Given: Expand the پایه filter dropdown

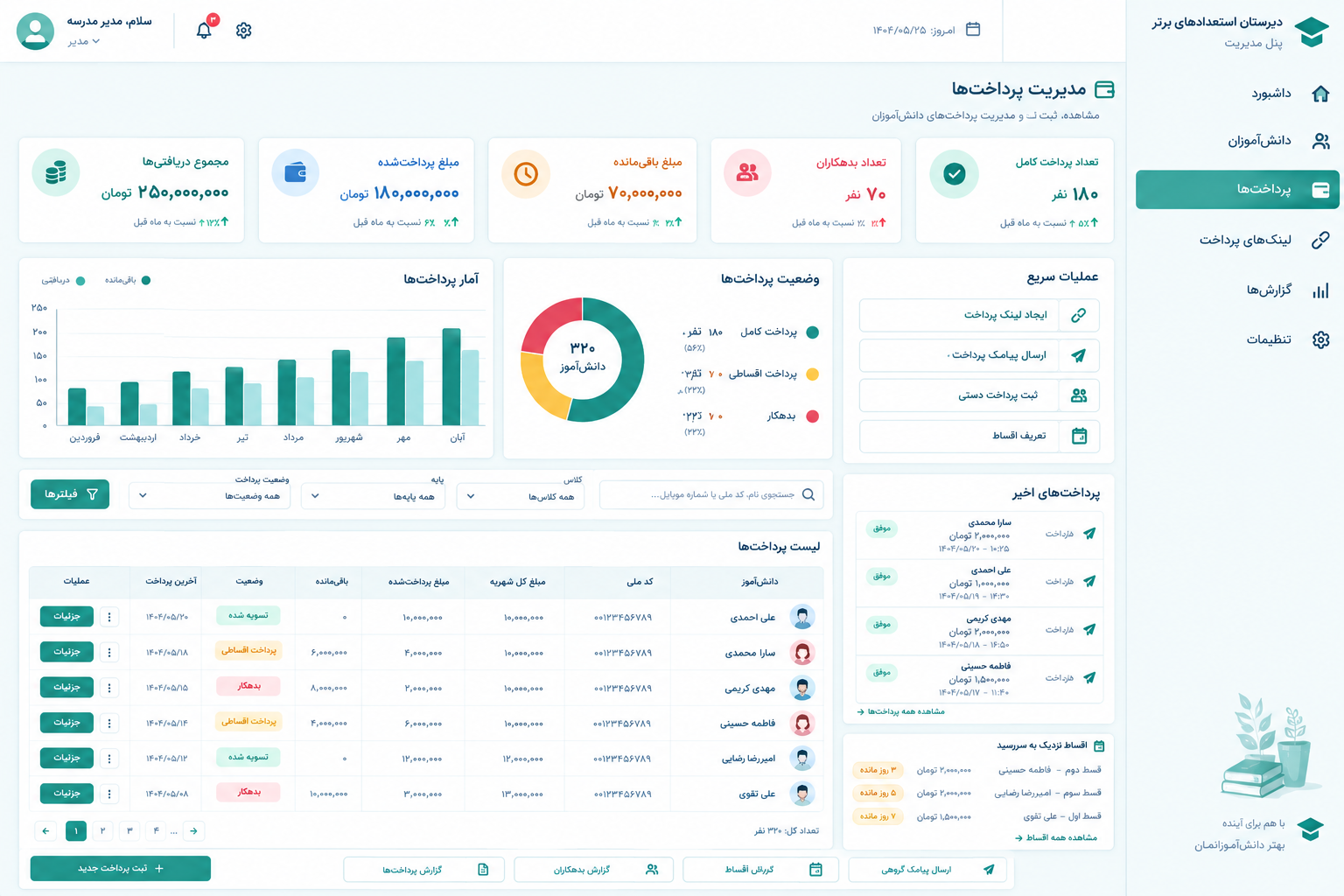Looking at the screenshot, I should (374, 496).
